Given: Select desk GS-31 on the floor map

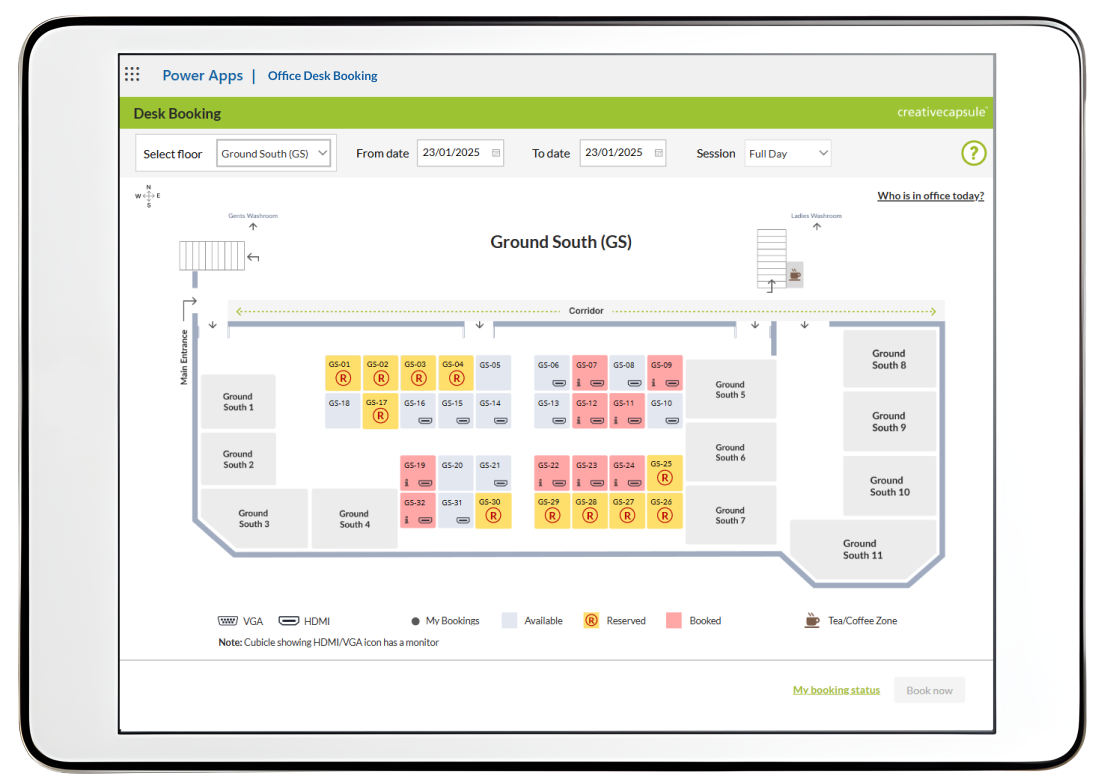Looking at the screenshot, I should pos(455,508).
